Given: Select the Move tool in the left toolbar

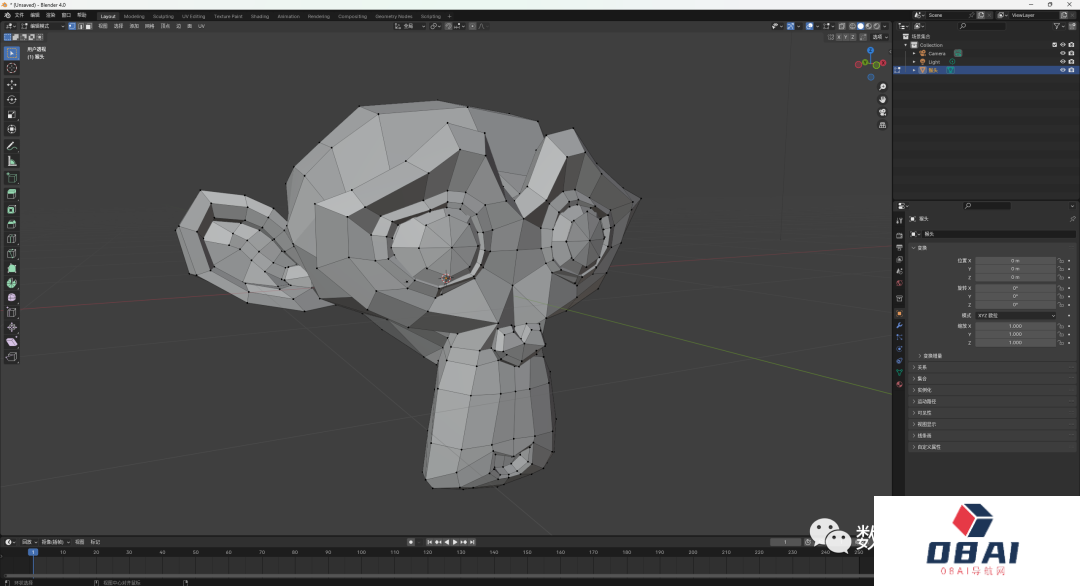Looking at the screenshot, I should coord(12,84).
